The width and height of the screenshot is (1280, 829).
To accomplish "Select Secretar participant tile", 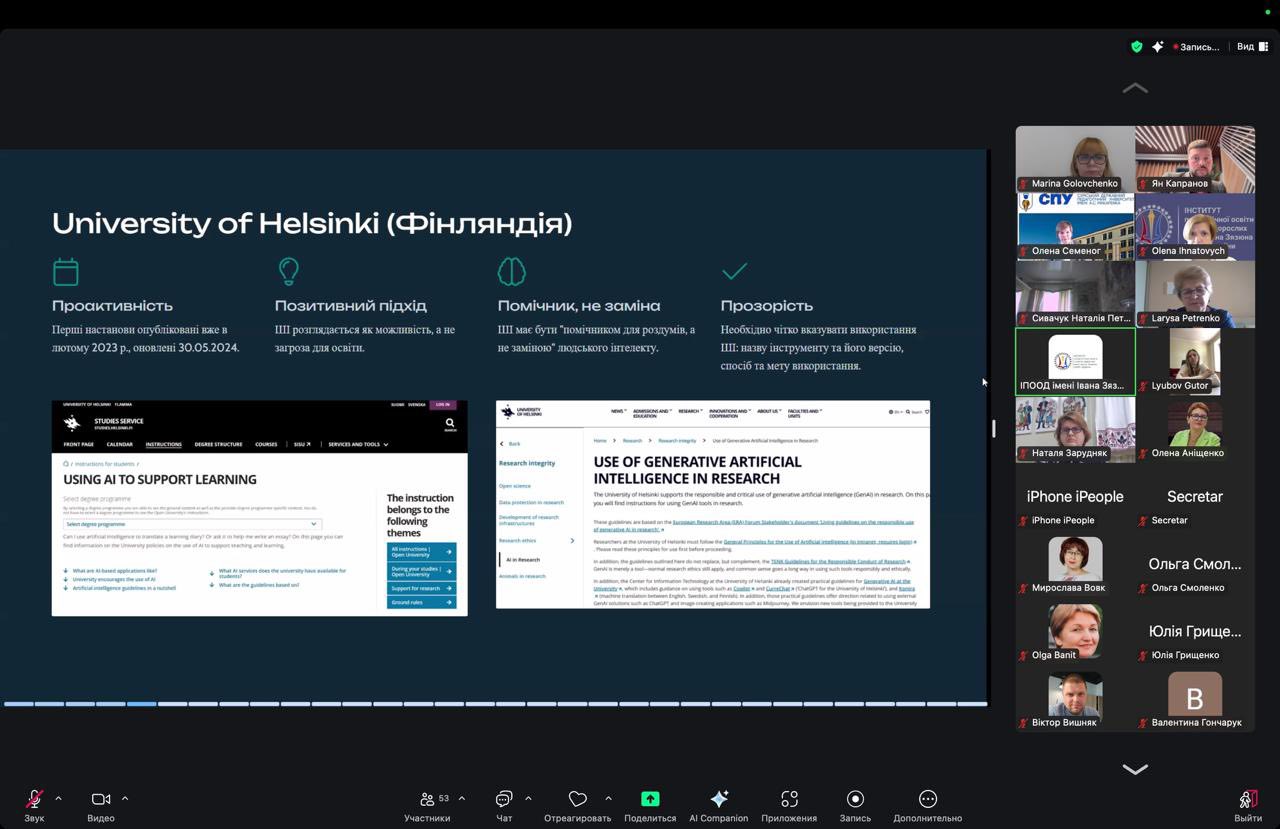I will click(1195, 496).
